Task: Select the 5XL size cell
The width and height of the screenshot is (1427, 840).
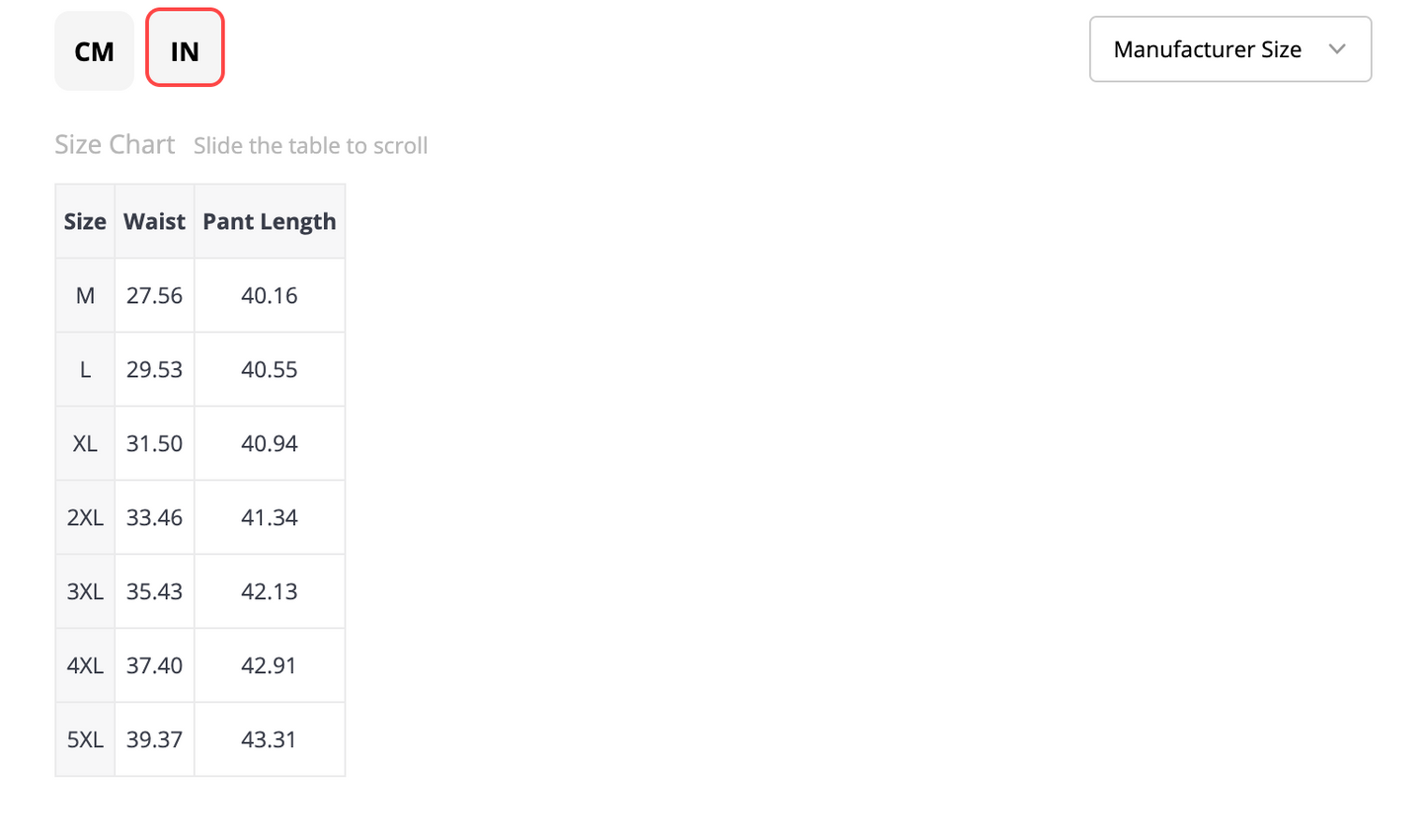Action: pos(85,739)
